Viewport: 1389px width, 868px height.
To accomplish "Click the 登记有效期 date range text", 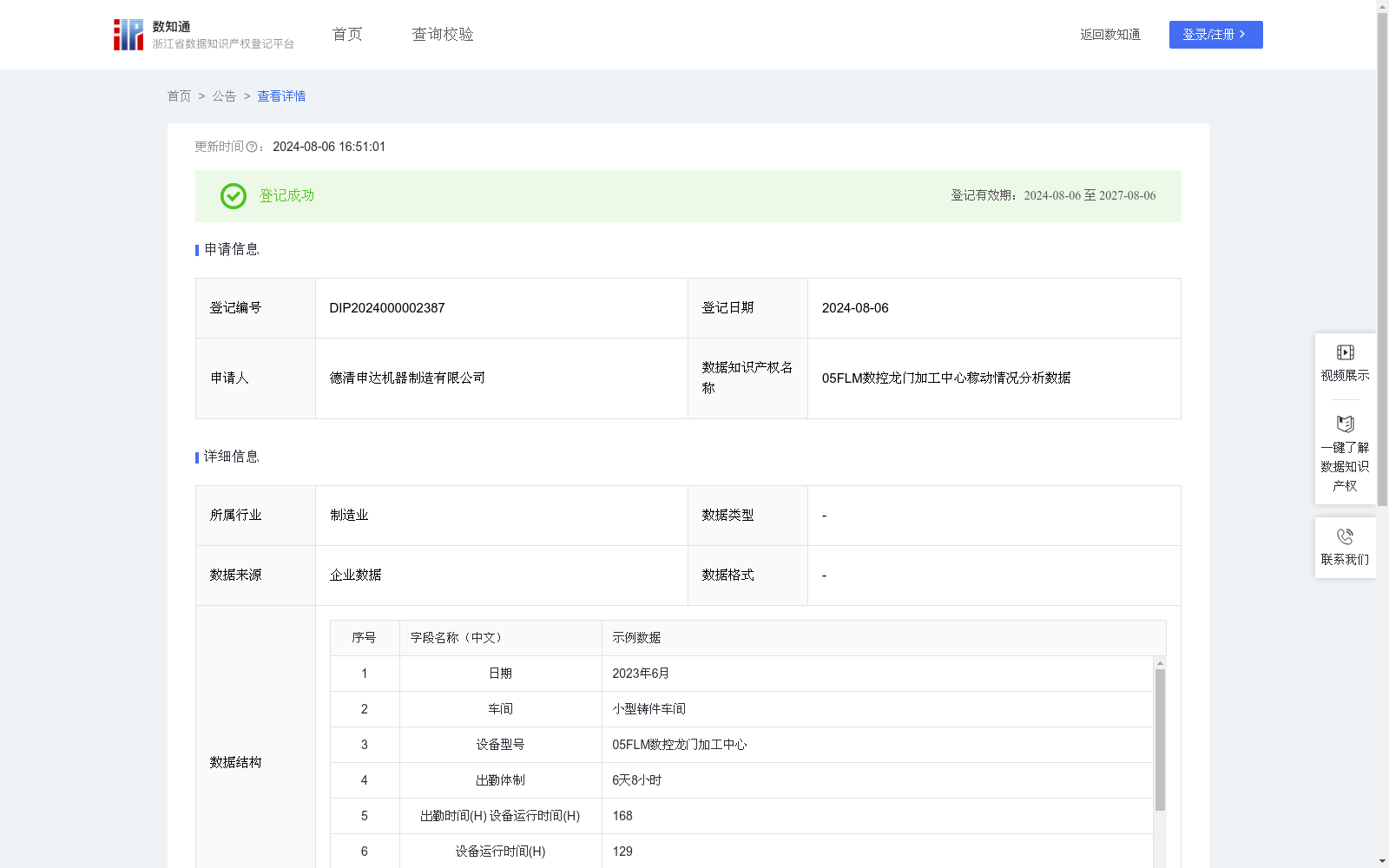I will pyautogui.click(x=1053, y=196).
